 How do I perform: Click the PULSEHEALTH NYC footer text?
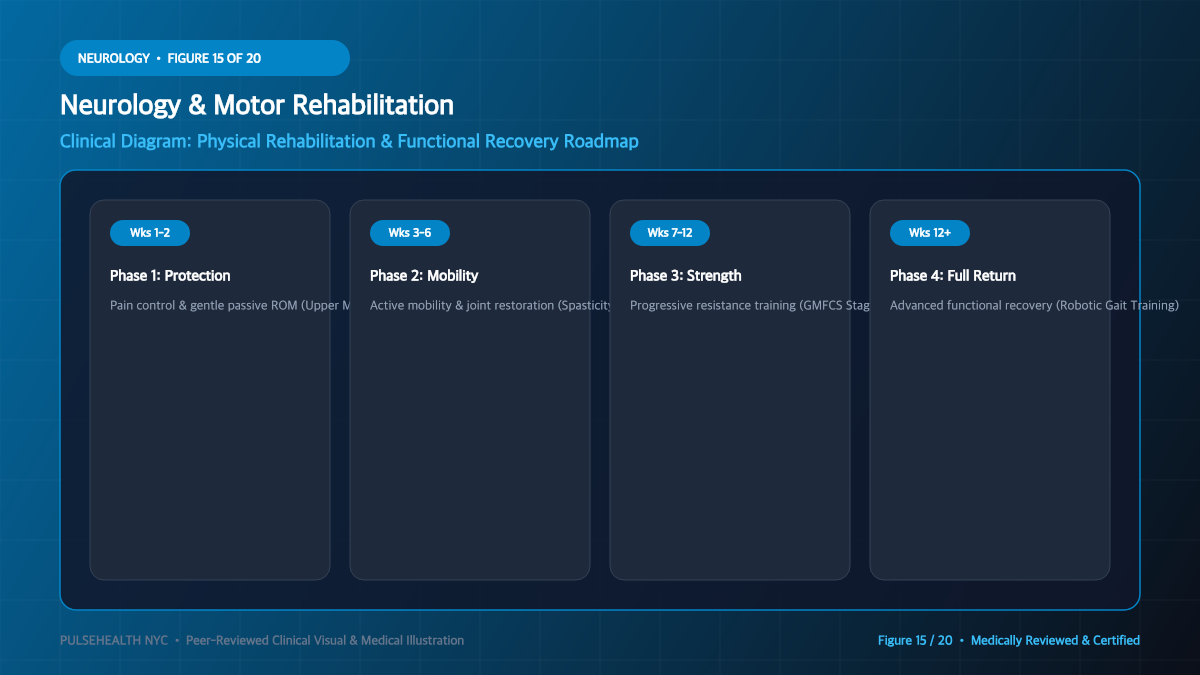[262, 640]
